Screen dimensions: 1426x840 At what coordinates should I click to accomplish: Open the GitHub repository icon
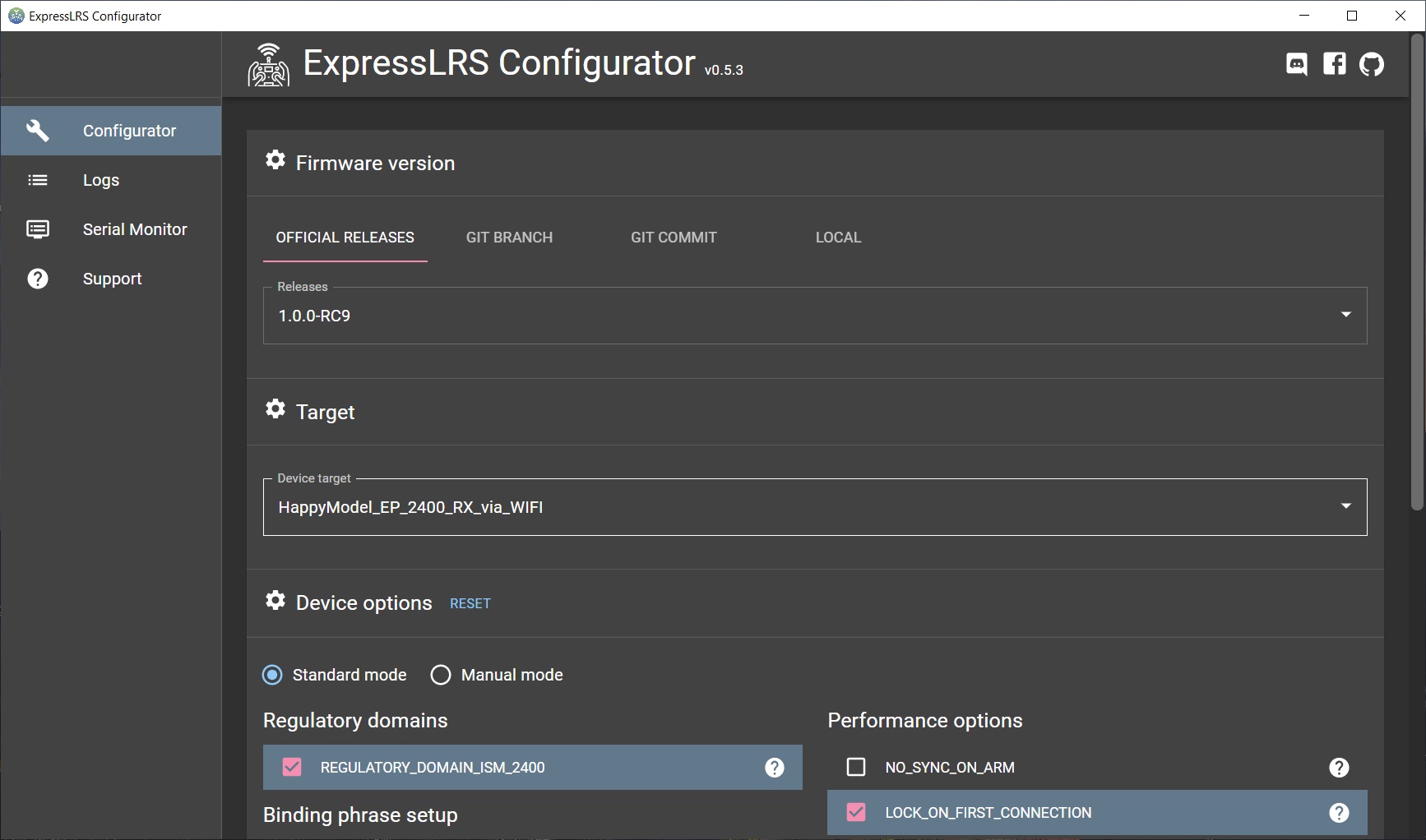click(x=1372, y=64)
